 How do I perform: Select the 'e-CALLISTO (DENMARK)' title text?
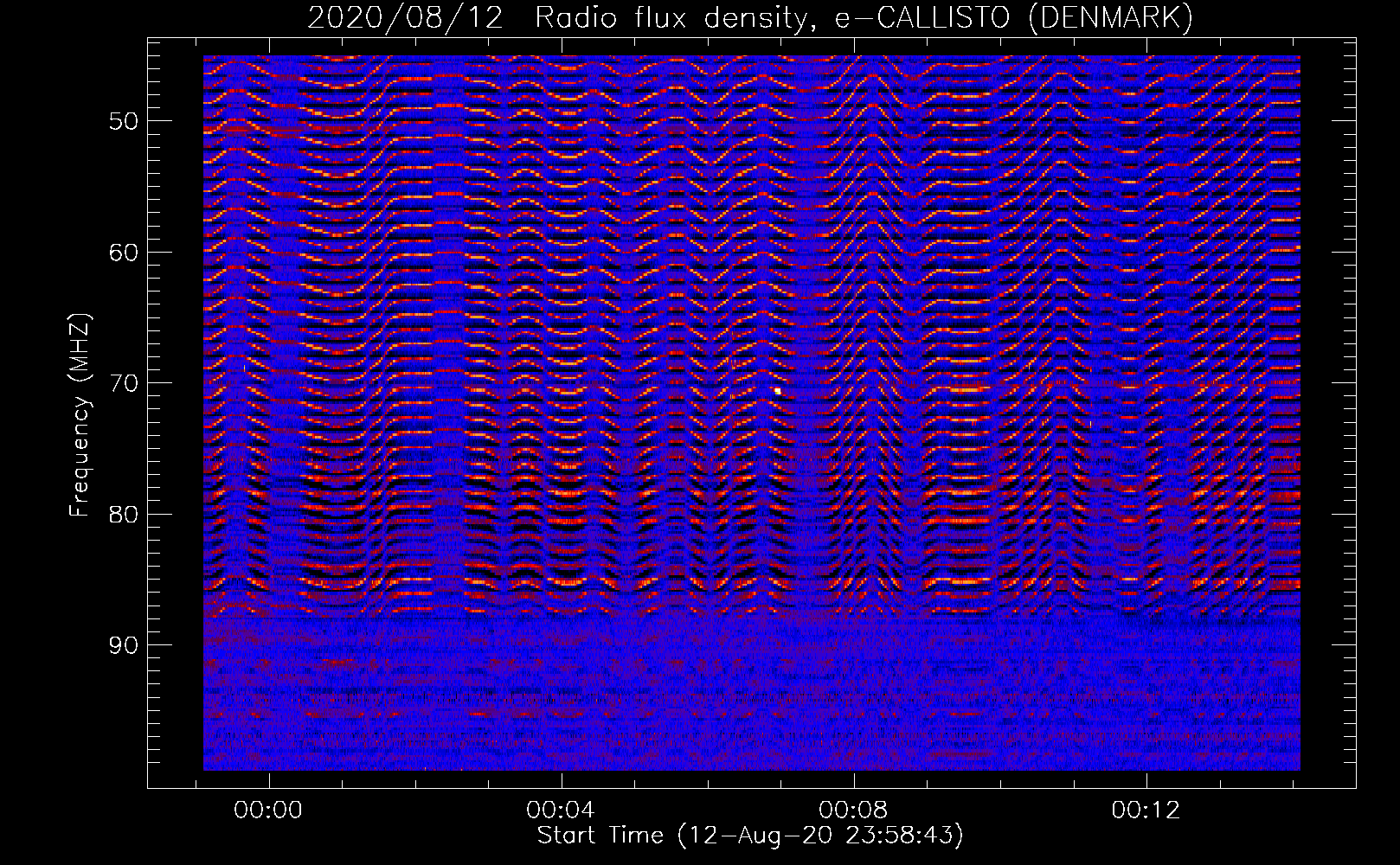click(1014, 18)
